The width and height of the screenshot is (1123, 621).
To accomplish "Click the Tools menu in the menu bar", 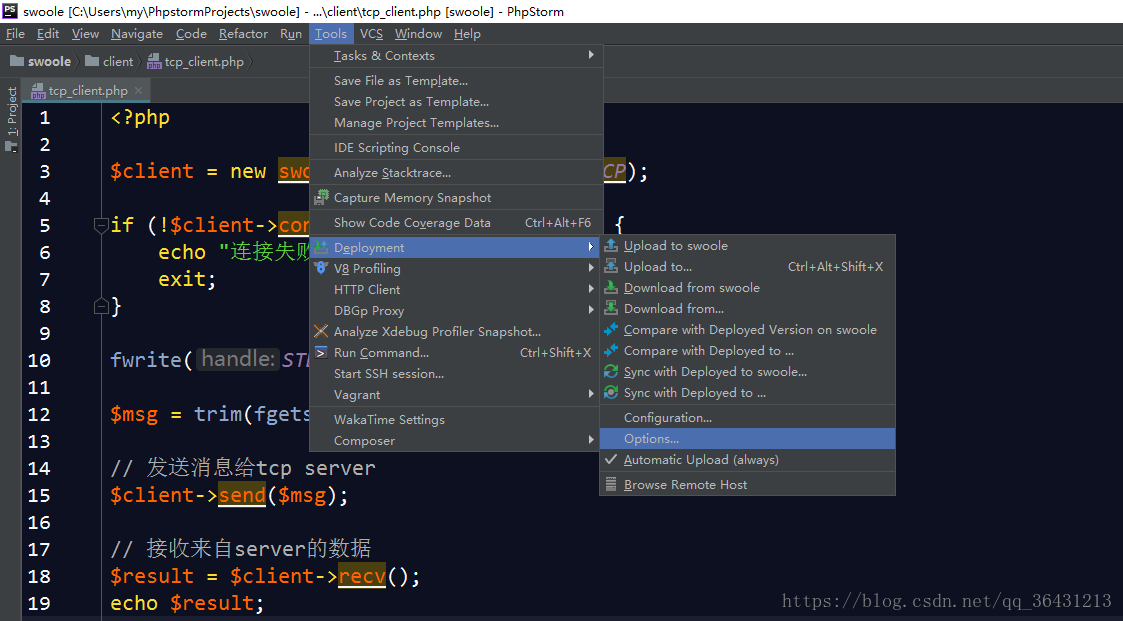I will pos(331,34).
